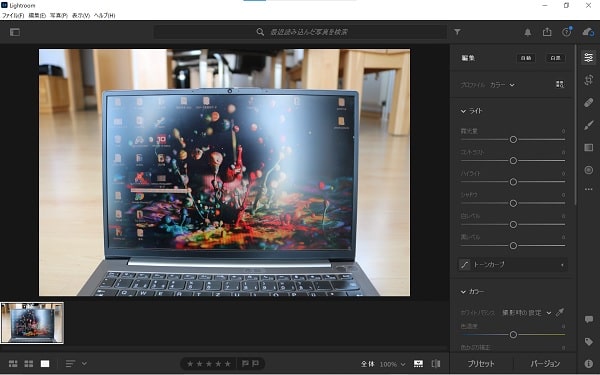
Task: Click the コントラスト contrast slider handle
Action: coord(513,161)
